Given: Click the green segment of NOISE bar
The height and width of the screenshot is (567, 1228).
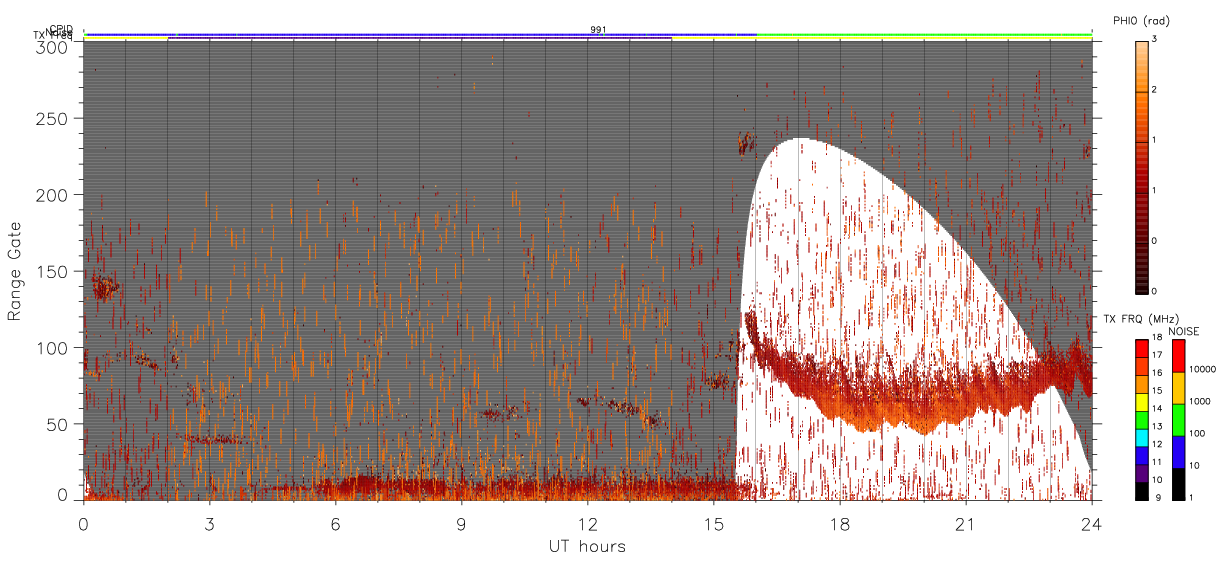Looking at the screenshot, I should coord(1178,420).
